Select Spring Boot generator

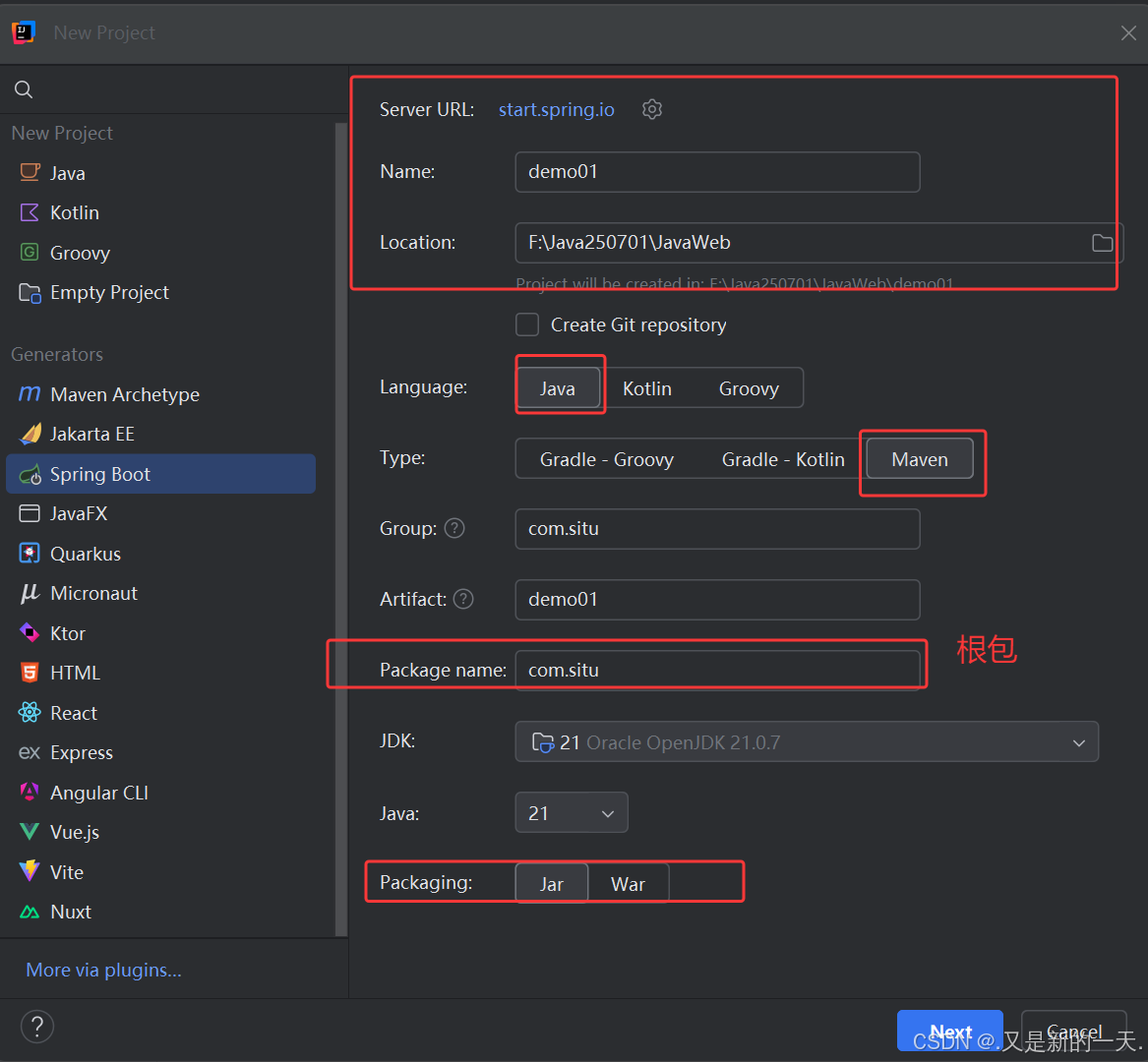tap(160, 474)
